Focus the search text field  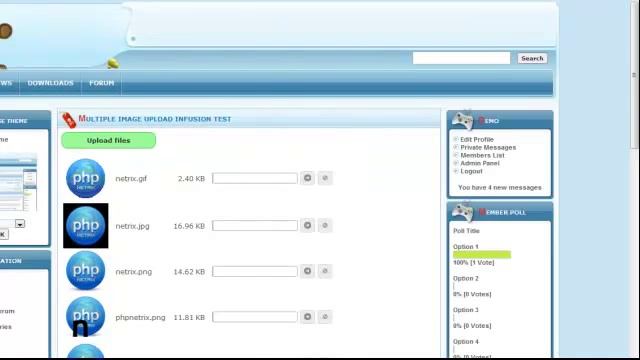pyautogui.click(x=461, y=58)
